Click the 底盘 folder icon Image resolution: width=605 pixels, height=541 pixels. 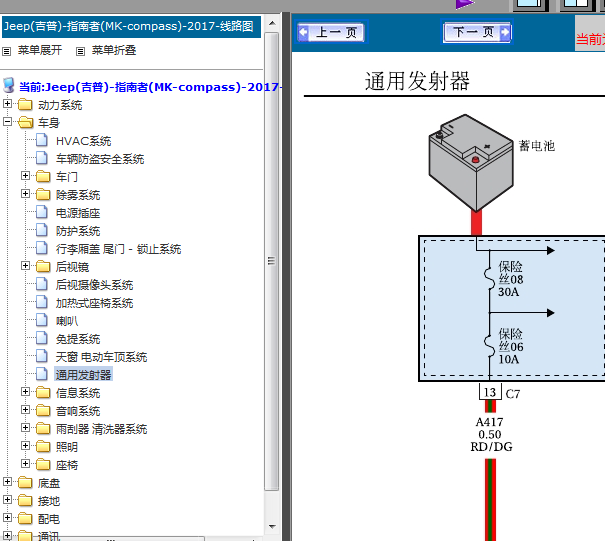tap(25, 482)
